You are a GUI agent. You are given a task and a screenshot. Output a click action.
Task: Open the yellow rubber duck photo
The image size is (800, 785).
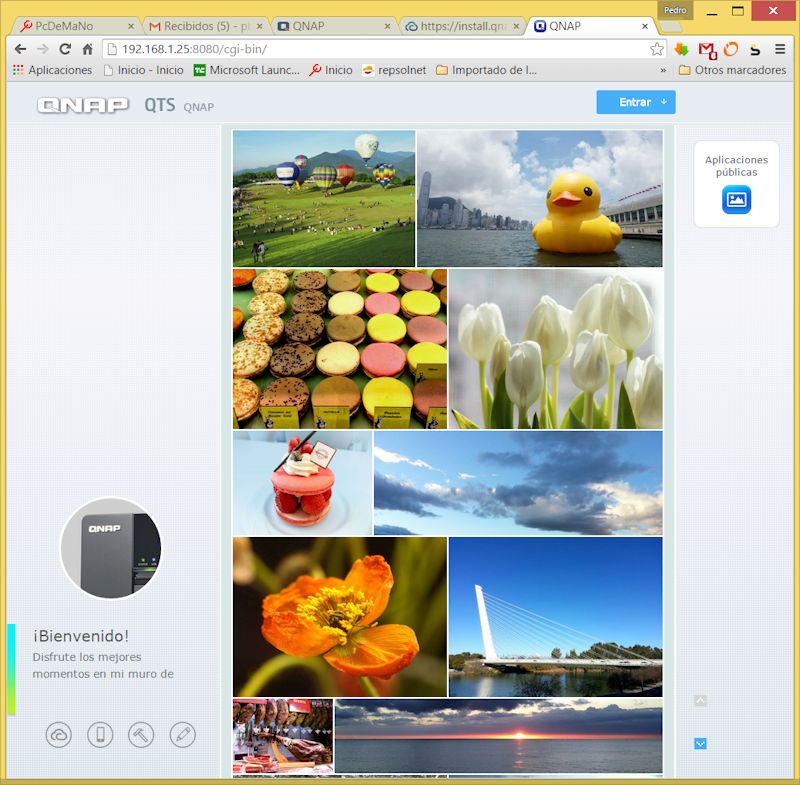pyautogui.click(x=540, y=198)
